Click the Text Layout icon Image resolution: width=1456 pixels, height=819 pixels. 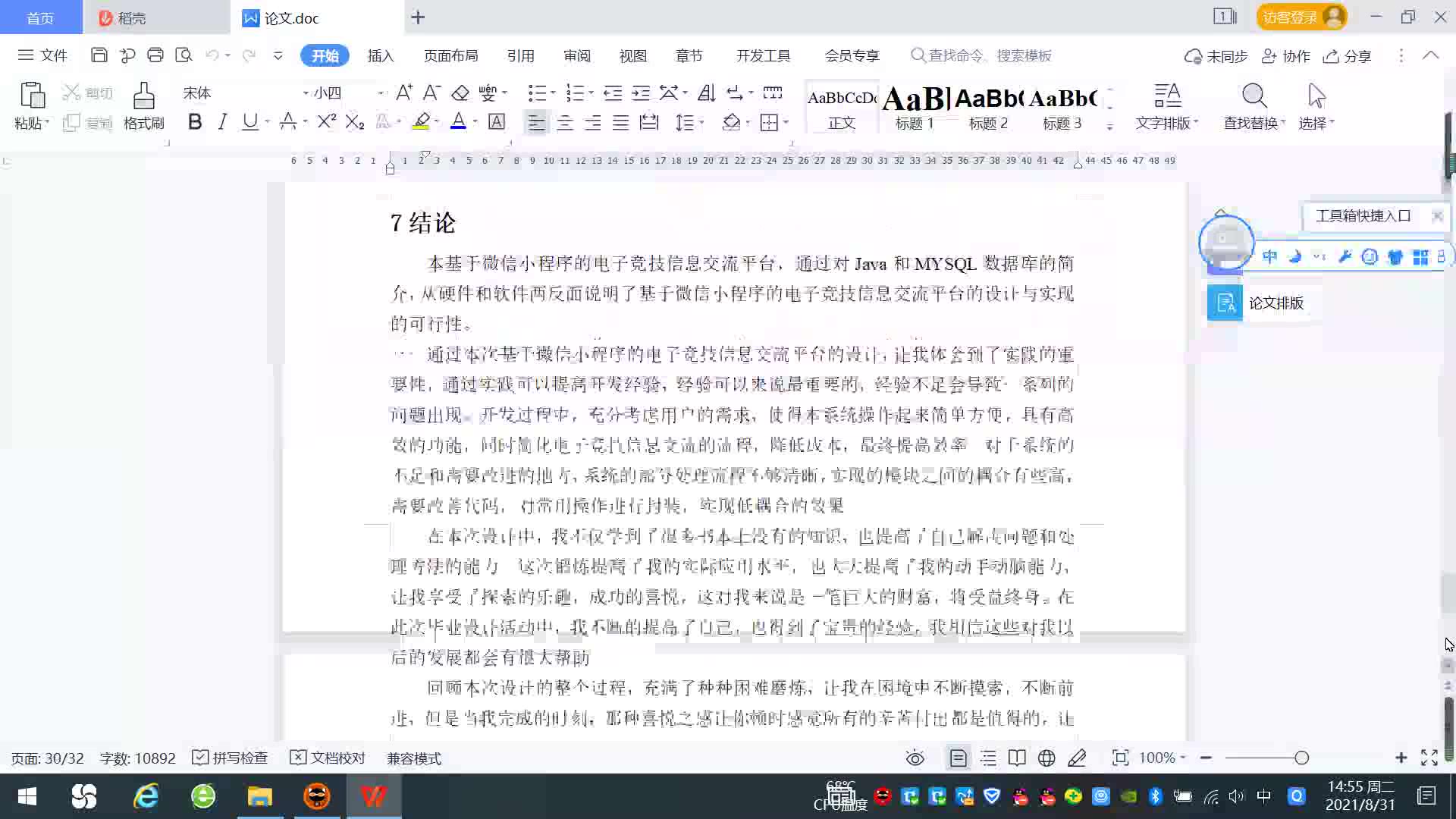tap(1167, 96)
